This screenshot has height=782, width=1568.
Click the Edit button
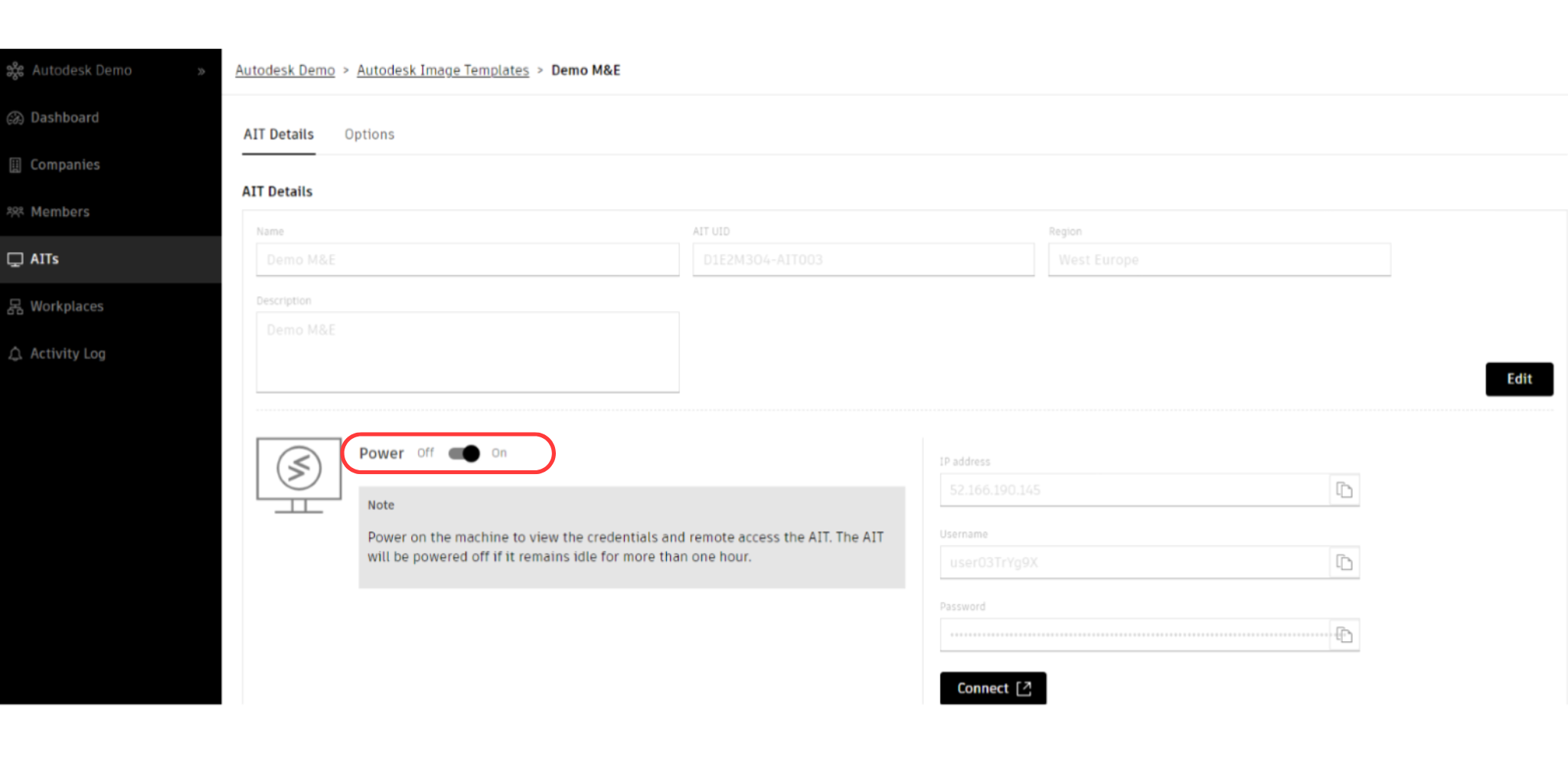coord(1519,379)
